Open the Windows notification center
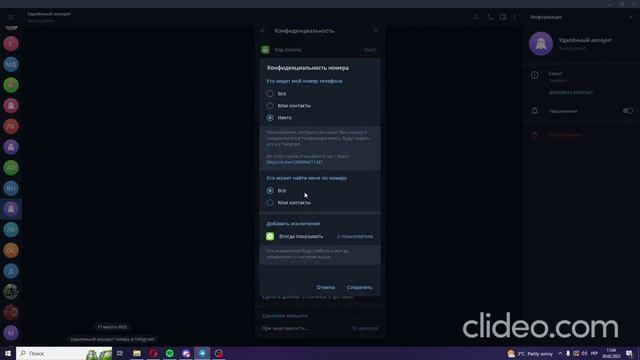 click(629, 353)
